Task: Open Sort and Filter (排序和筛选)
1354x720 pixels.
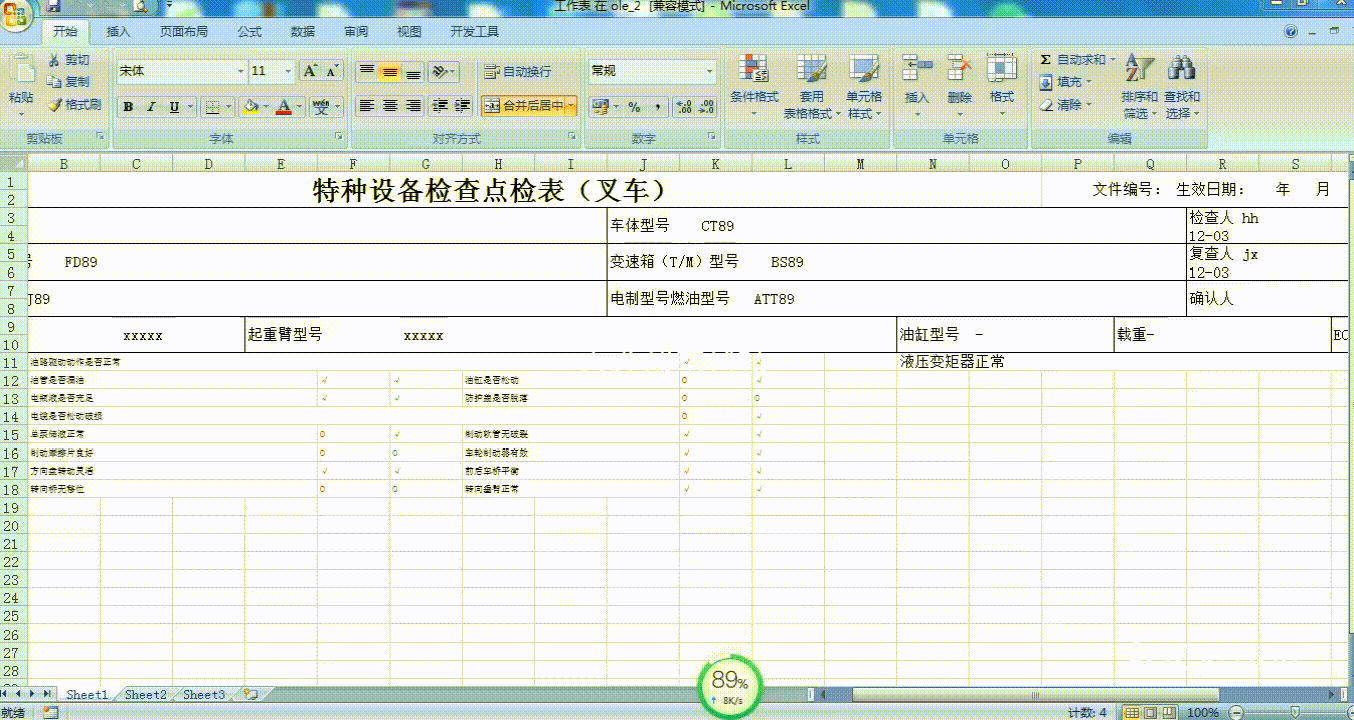Action: (1138, 70)
